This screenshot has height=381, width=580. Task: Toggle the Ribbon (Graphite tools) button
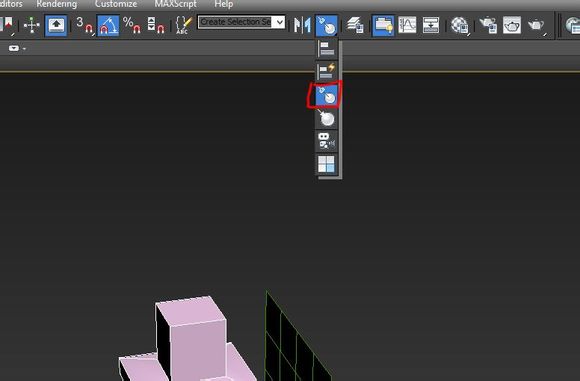(383, 25)
